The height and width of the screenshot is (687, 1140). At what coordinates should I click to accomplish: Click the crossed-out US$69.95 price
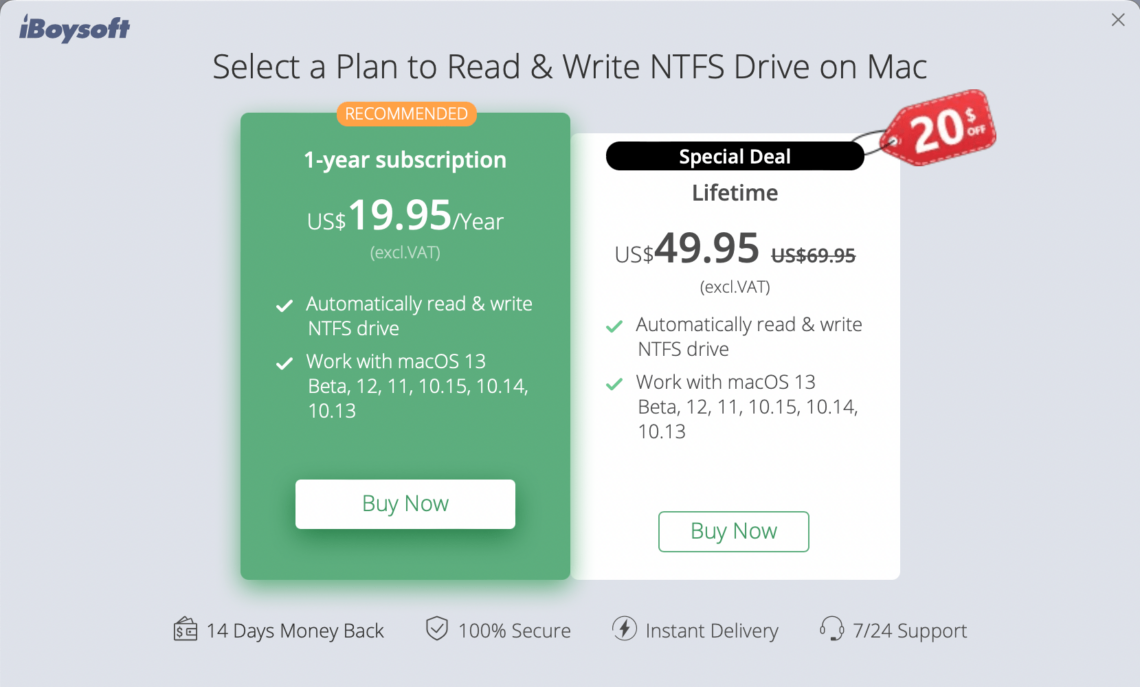point(813,256)
